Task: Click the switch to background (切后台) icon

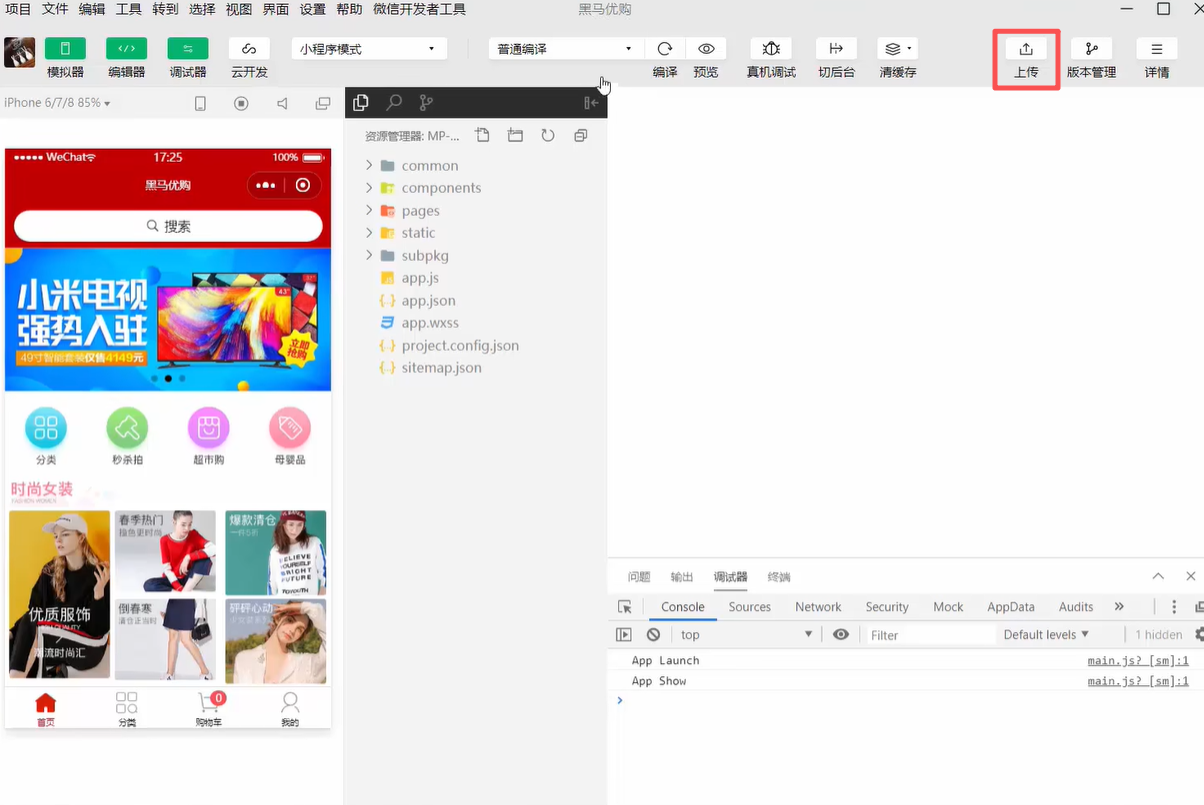Action: pos(836,49)
